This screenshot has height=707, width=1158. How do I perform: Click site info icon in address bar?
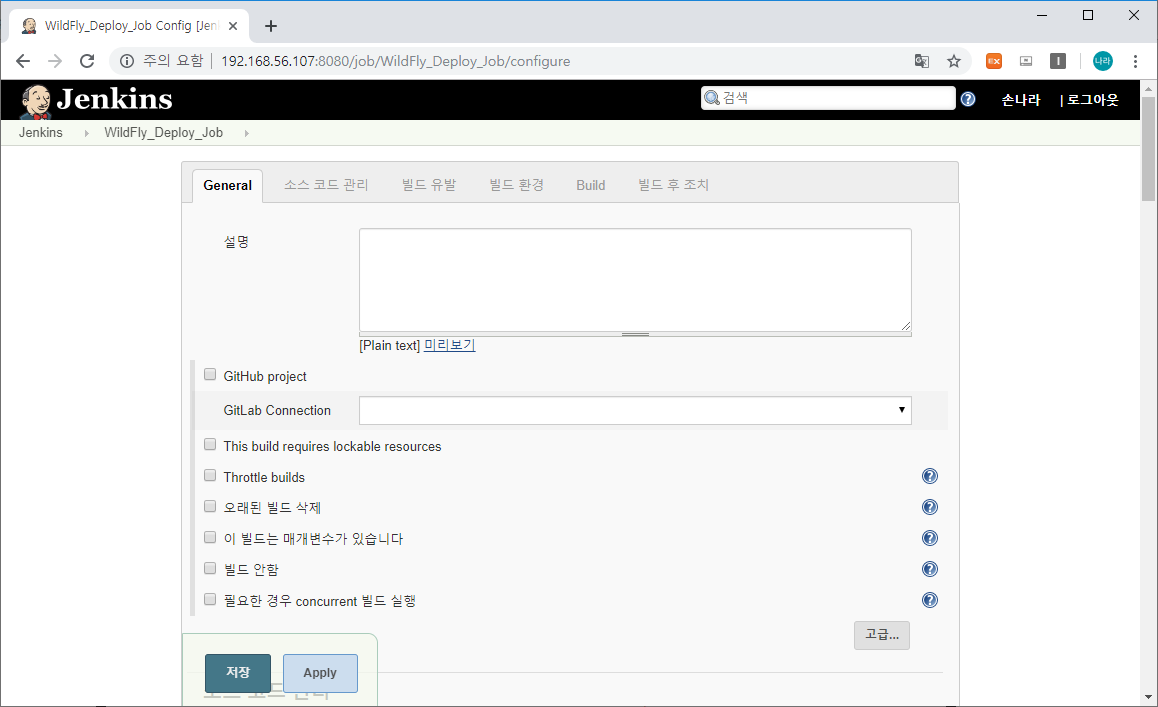click(127, 61)
